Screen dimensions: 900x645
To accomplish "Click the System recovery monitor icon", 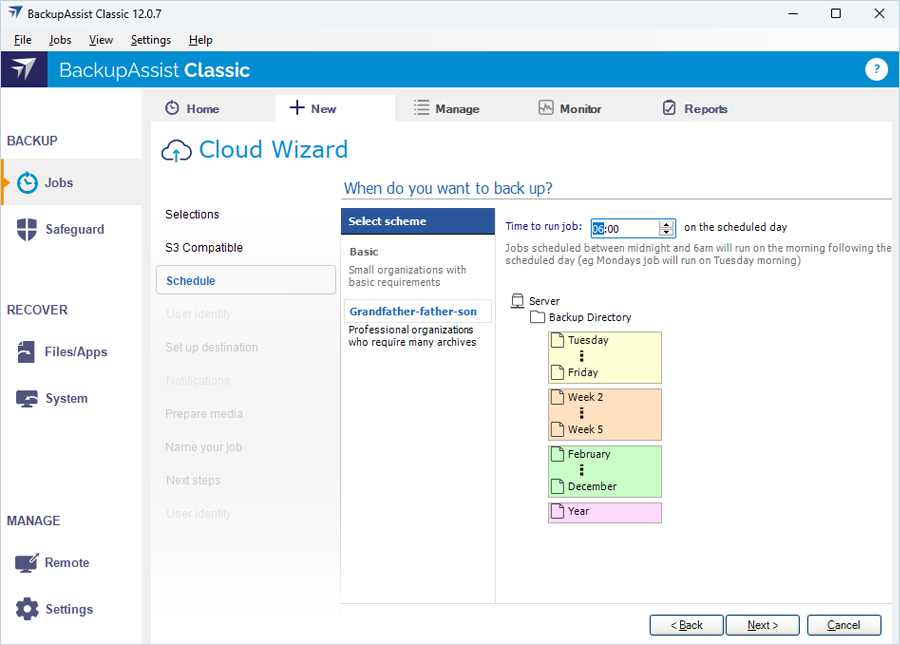I will (26, 398).
